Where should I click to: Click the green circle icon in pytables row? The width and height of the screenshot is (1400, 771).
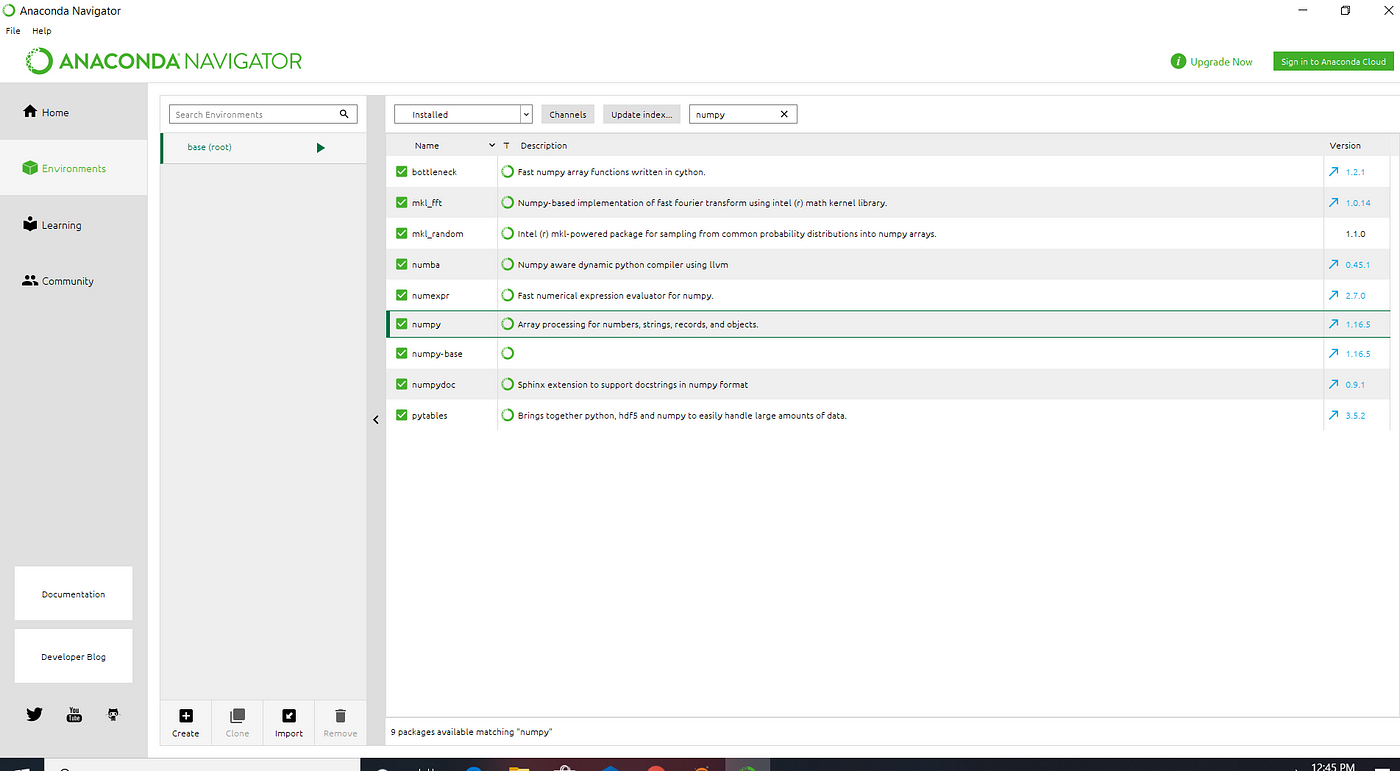(508, 415)
